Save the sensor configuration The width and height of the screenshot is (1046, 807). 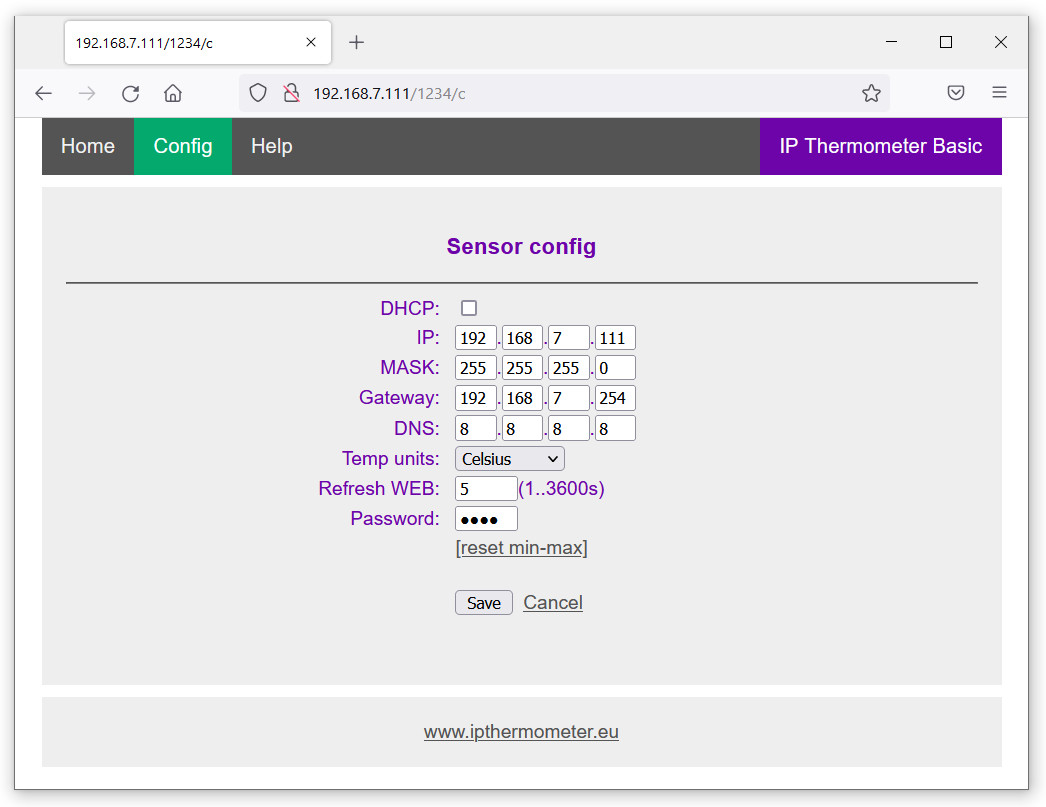point(484,603)
